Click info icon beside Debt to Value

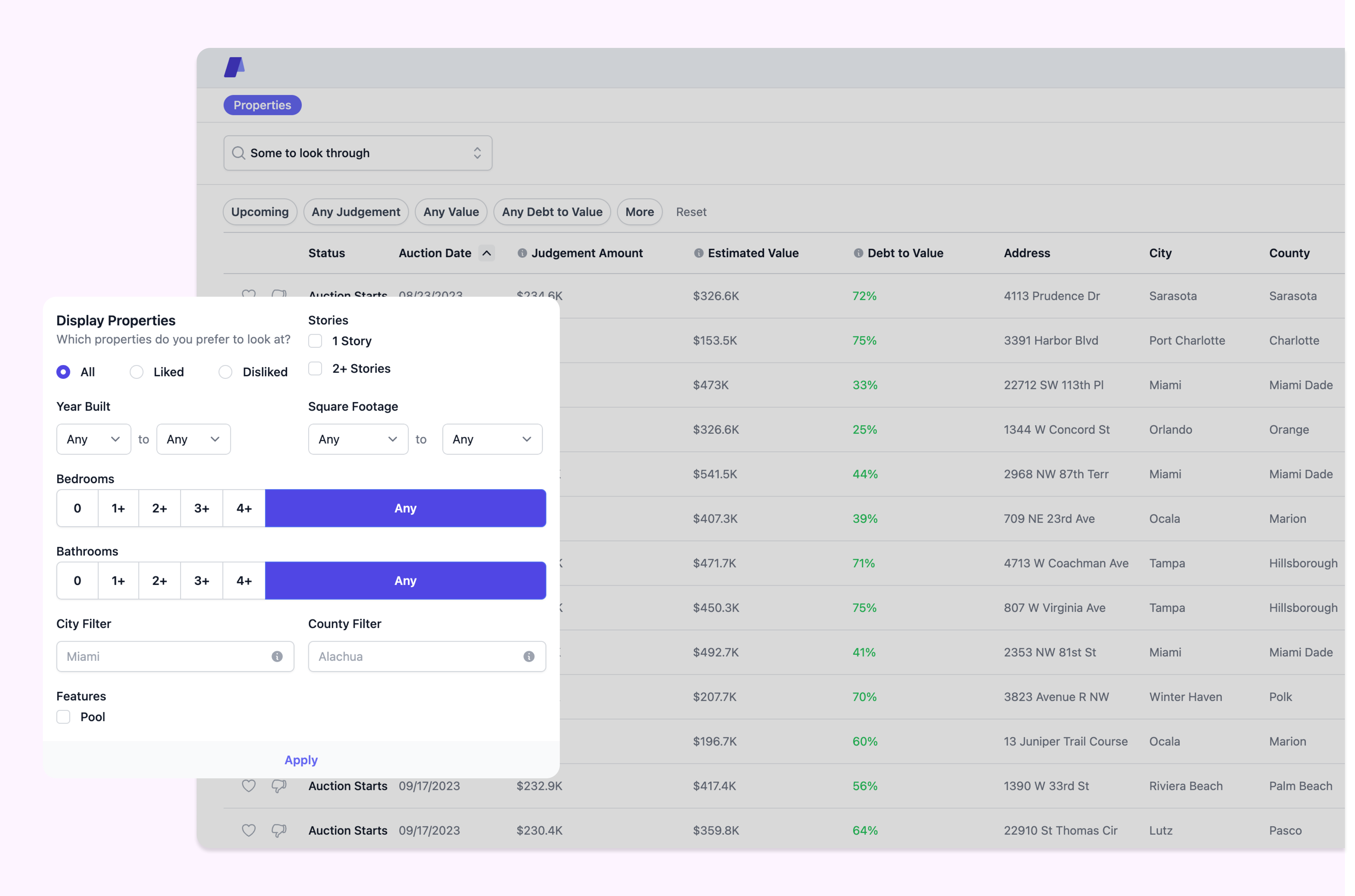[x=858, y=253]
